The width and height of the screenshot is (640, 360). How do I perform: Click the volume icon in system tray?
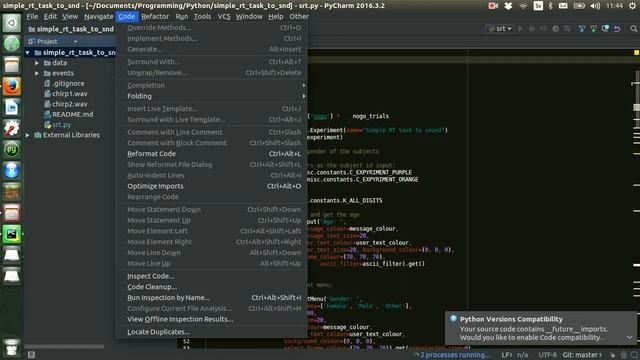pos(596,6)
